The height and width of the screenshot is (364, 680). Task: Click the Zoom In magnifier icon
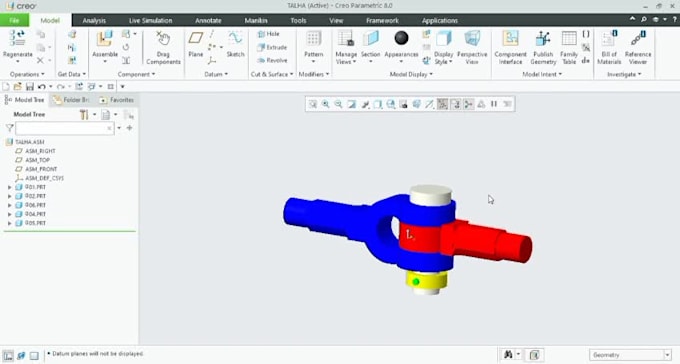tap(325, 104)
